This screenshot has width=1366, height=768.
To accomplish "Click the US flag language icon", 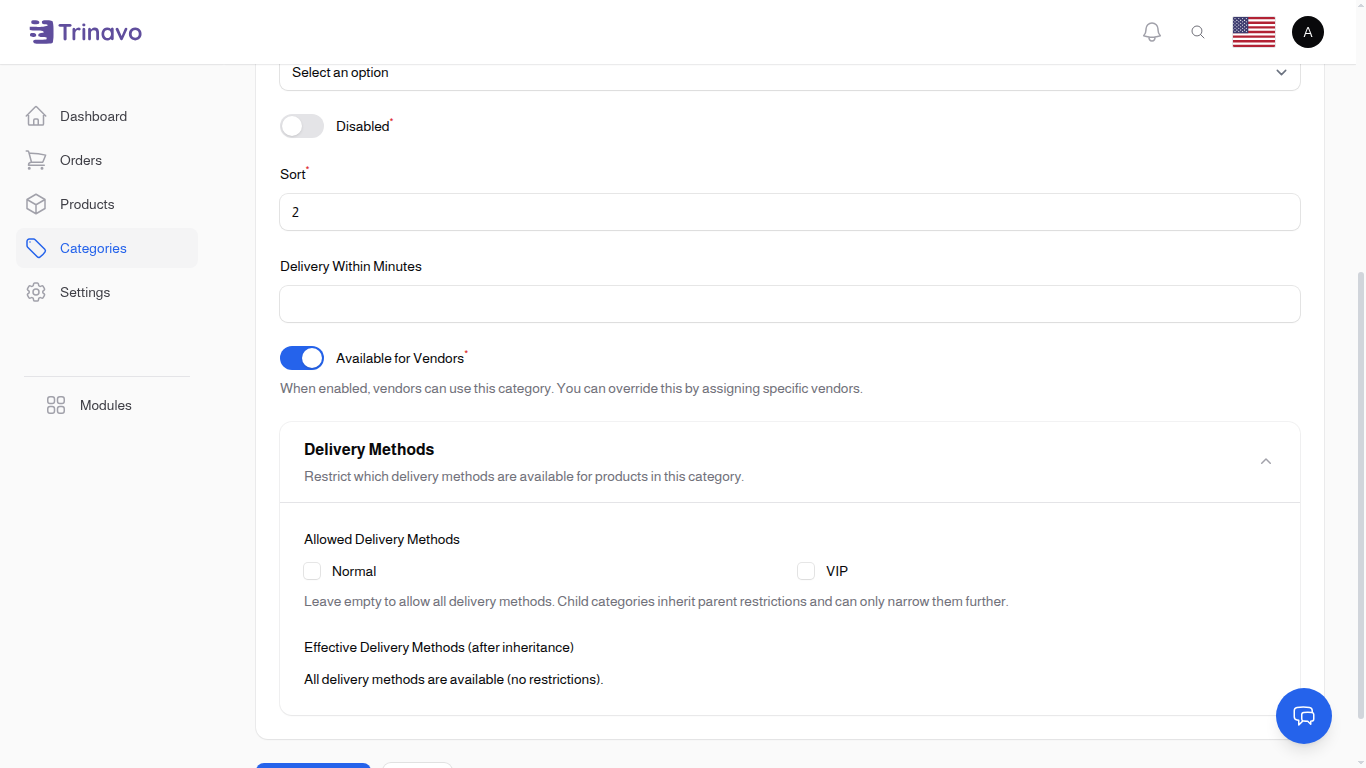I will [x=1253, y=32].
